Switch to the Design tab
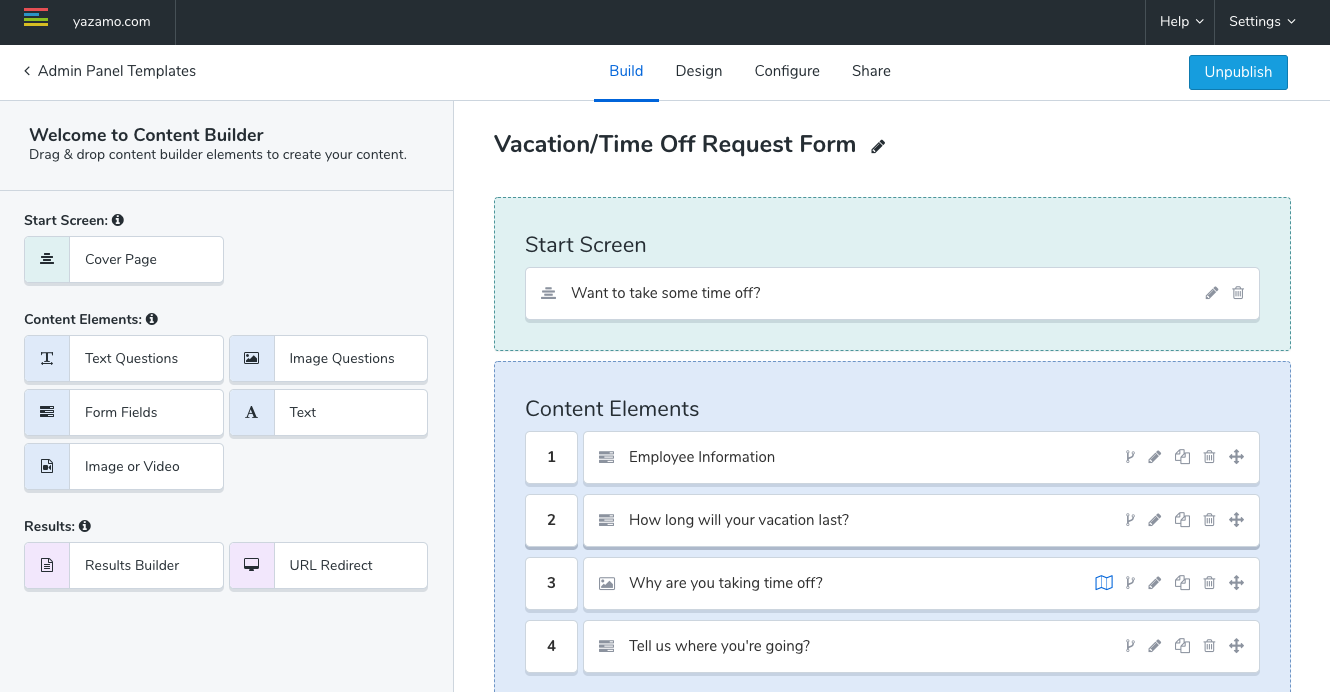Image resolution: width=1330 pixels, height=692 pixels. [x=698, y=71]
